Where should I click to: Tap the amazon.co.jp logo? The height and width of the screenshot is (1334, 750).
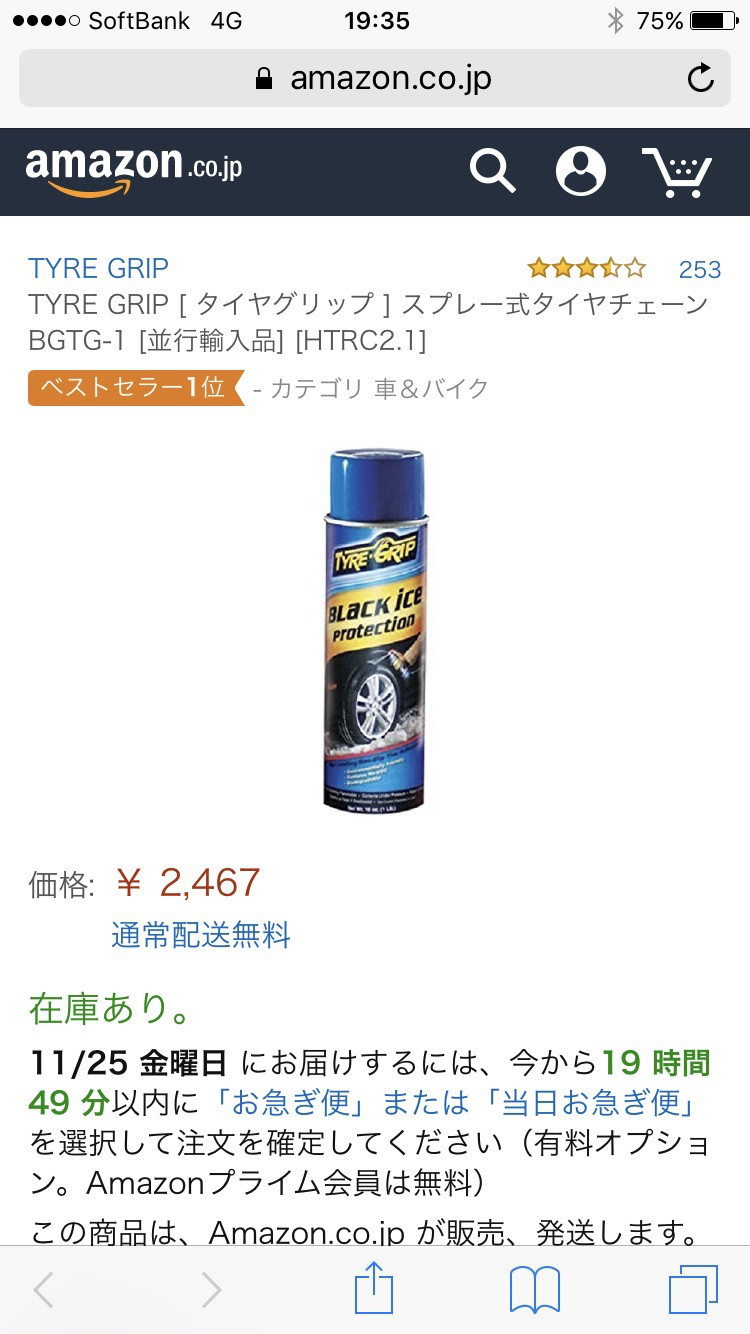pos(134,170)
